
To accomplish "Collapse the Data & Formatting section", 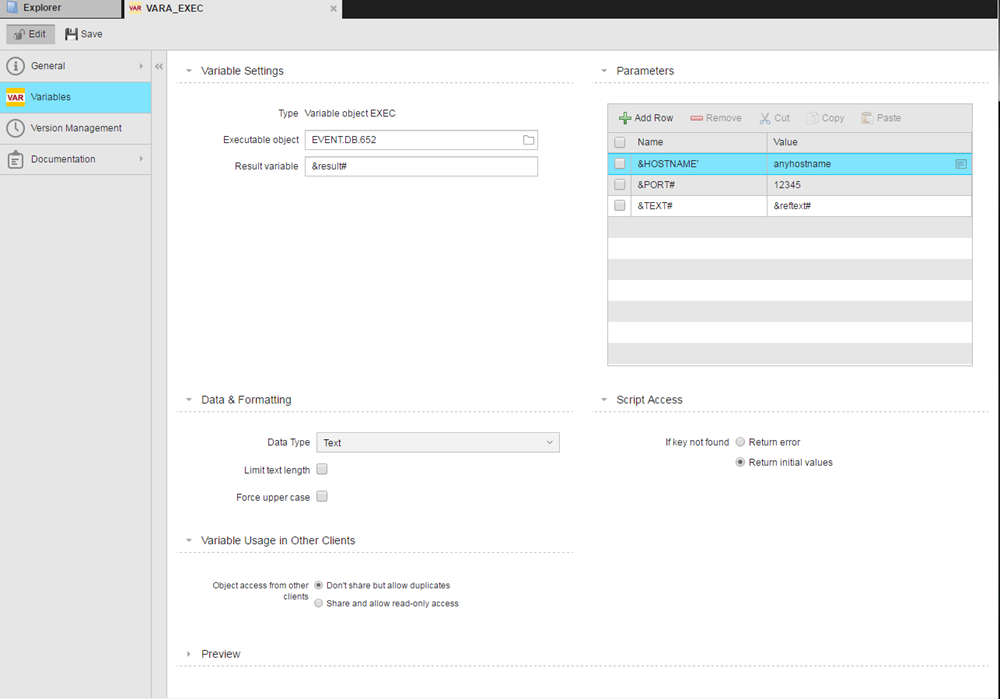I will pos(189,400).
